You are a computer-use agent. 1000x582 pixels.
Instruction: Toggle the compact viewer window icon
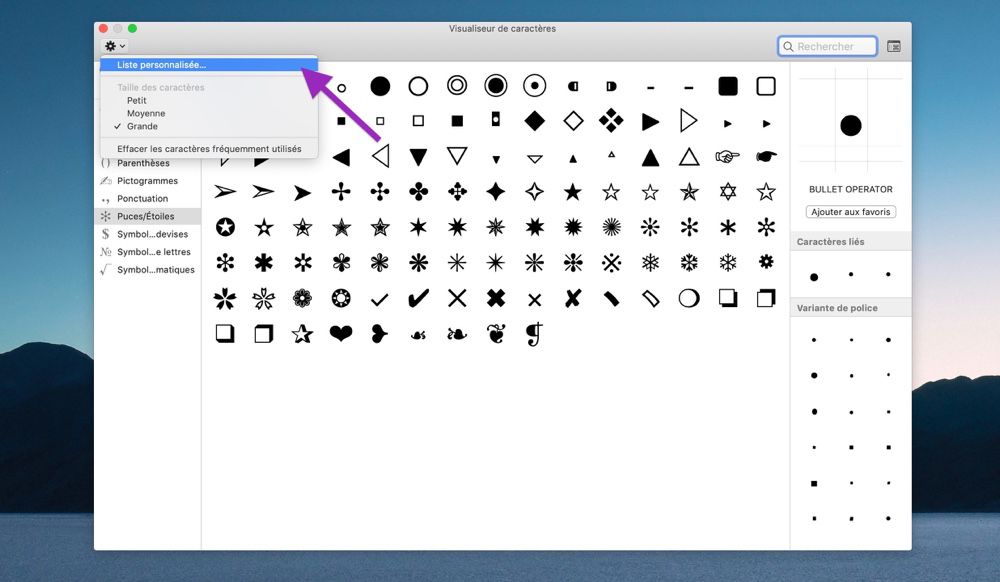[x=894, y=47]
